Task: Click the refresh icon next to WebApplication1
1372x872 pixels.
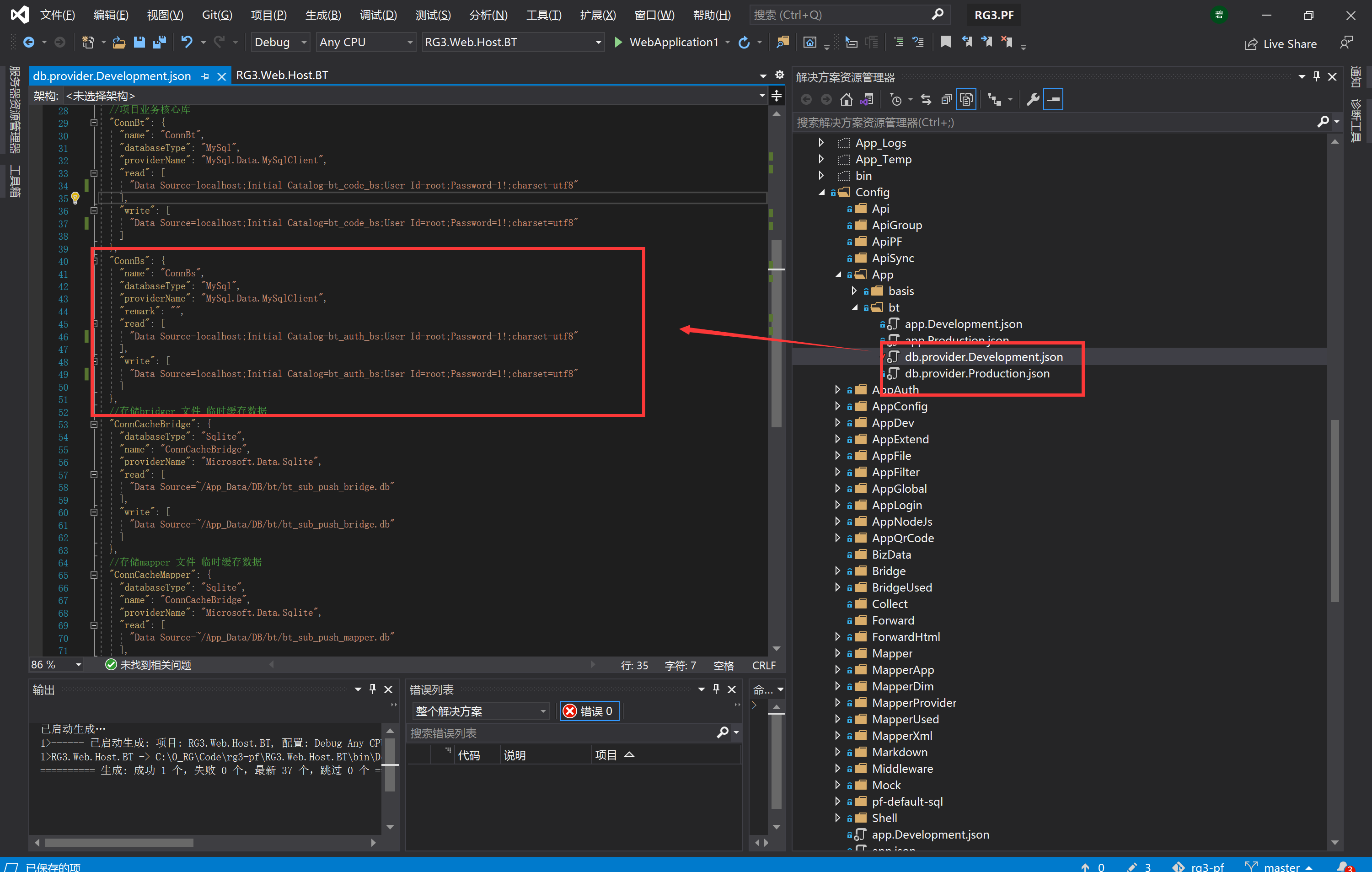Action: tap(744, 42)
